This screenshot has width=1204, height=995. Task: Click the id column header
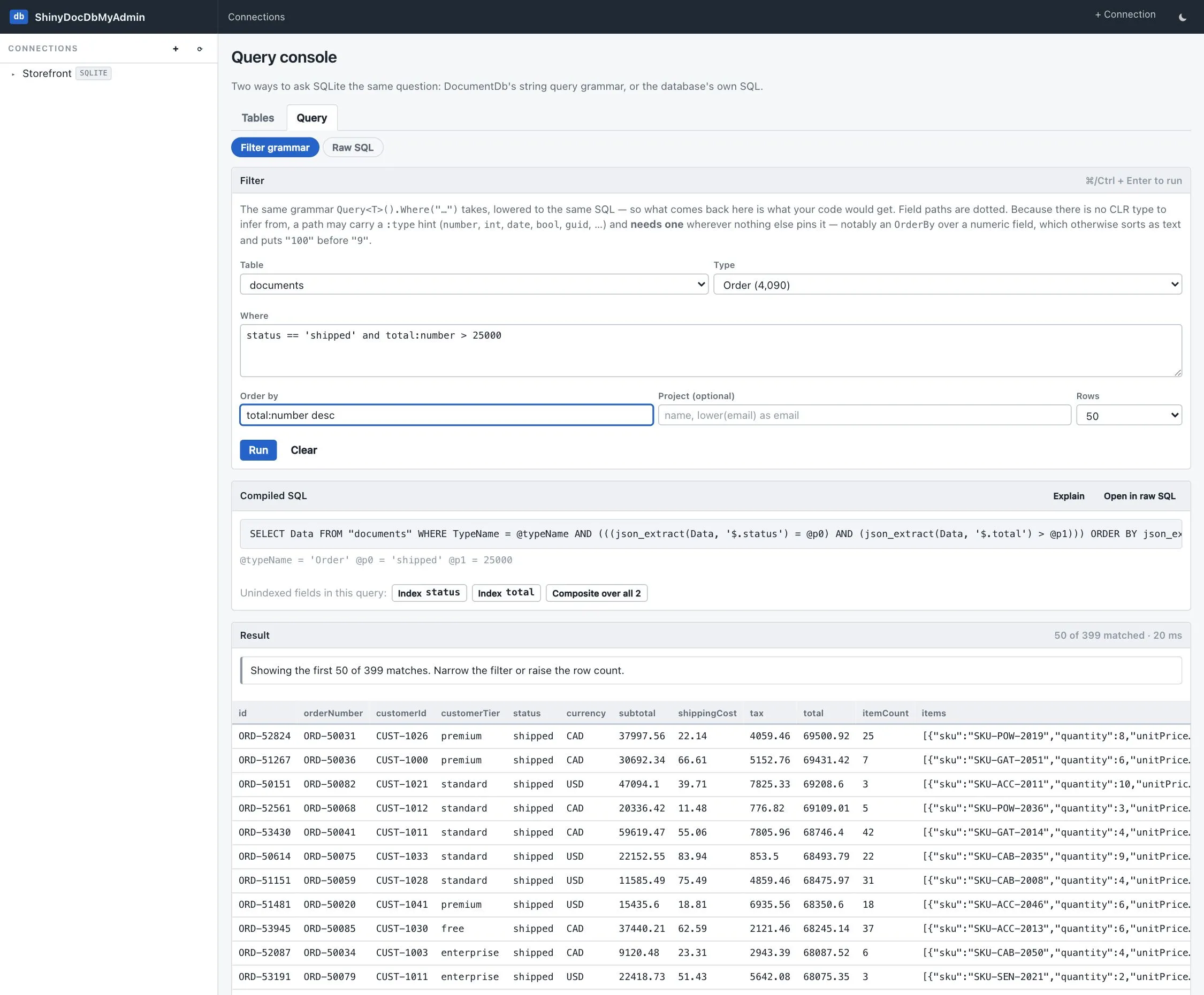pos(242,714)
